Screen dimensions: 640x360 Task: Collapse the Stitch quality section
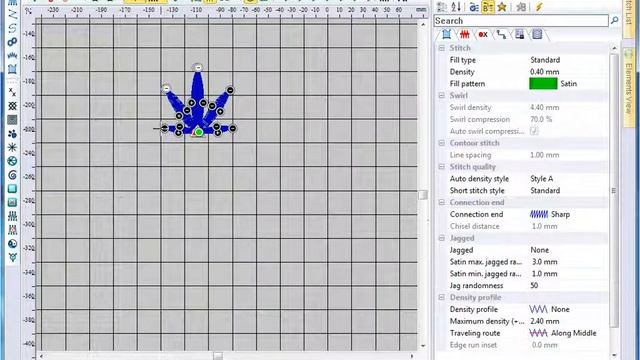pos(442,167)
